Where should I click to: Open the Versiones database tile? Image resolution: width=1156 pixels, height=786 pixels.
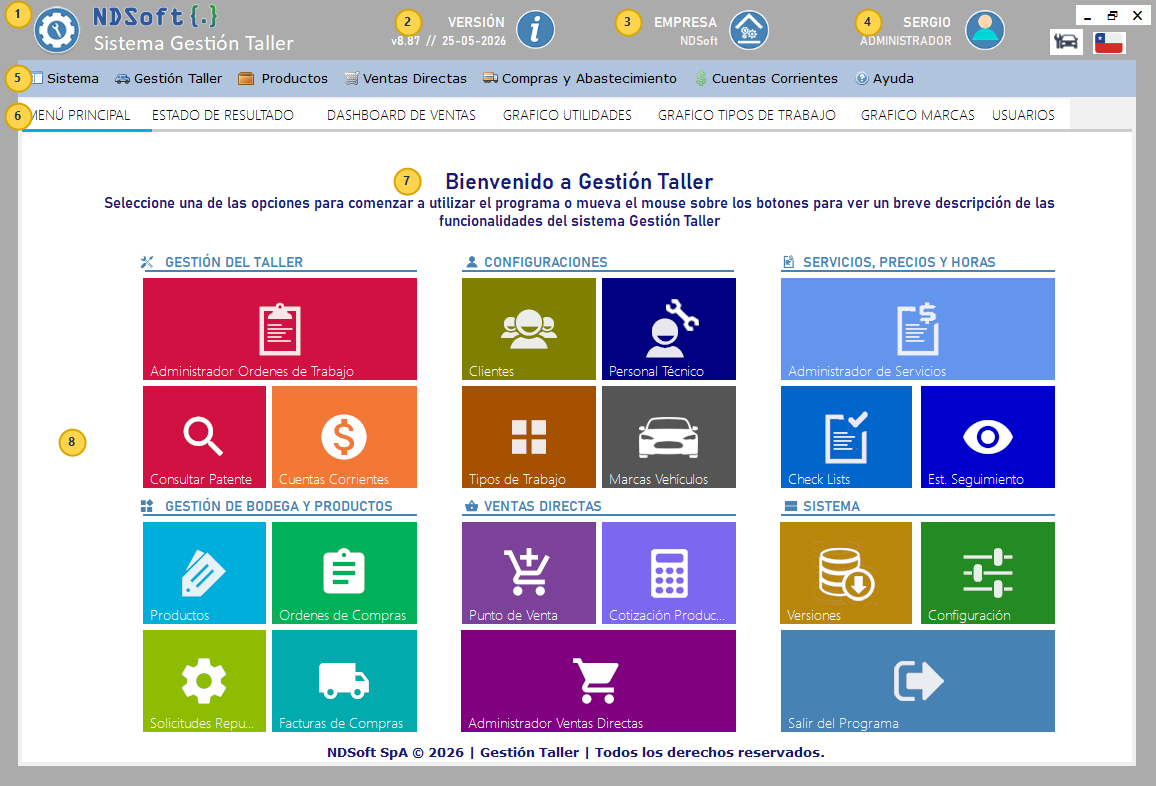coord(846,573)
